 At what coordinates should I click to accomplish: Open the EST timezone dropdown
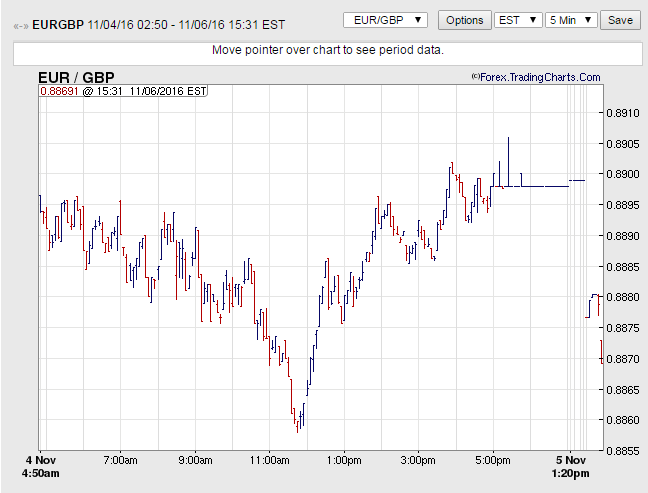pyautogui.click(x=518, y=20)
